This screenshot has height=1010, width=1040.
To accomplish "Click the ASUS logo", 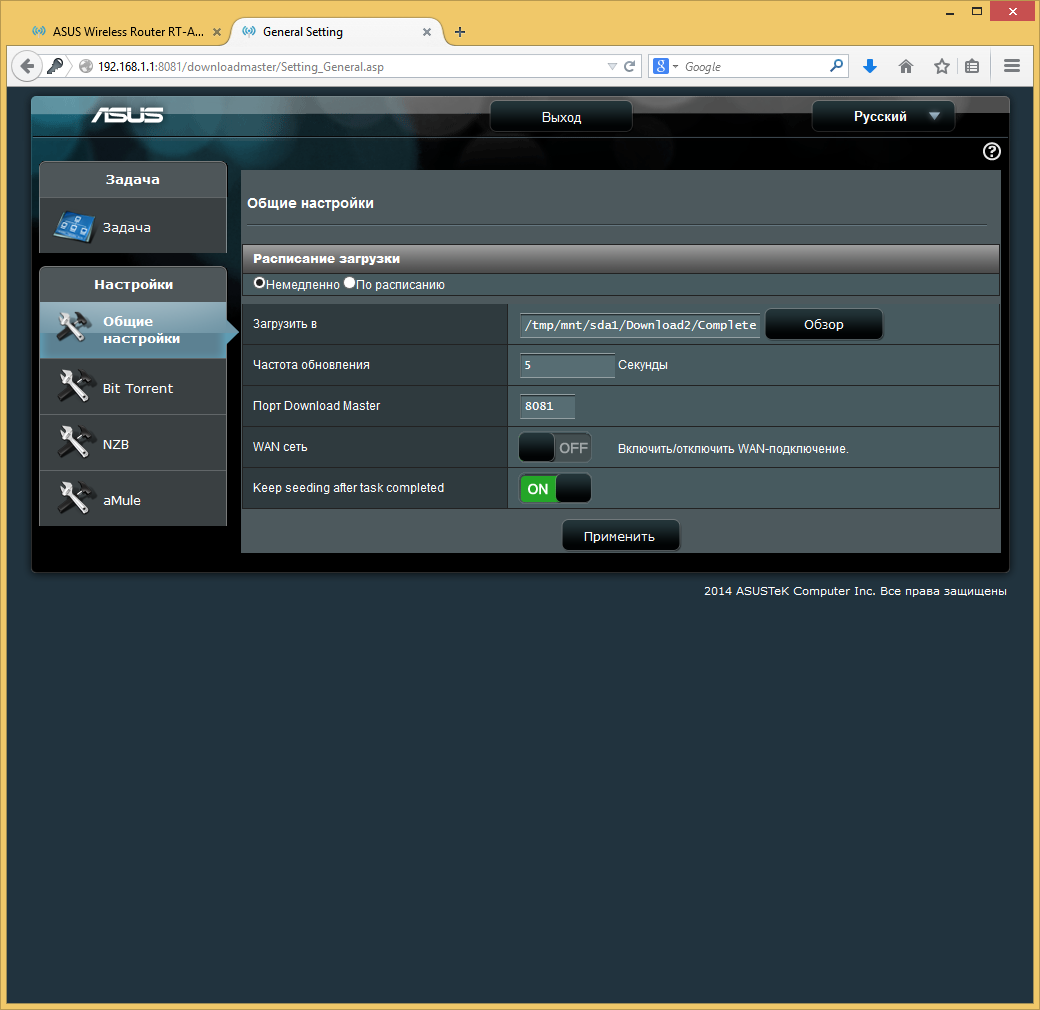I will [127, 115].
